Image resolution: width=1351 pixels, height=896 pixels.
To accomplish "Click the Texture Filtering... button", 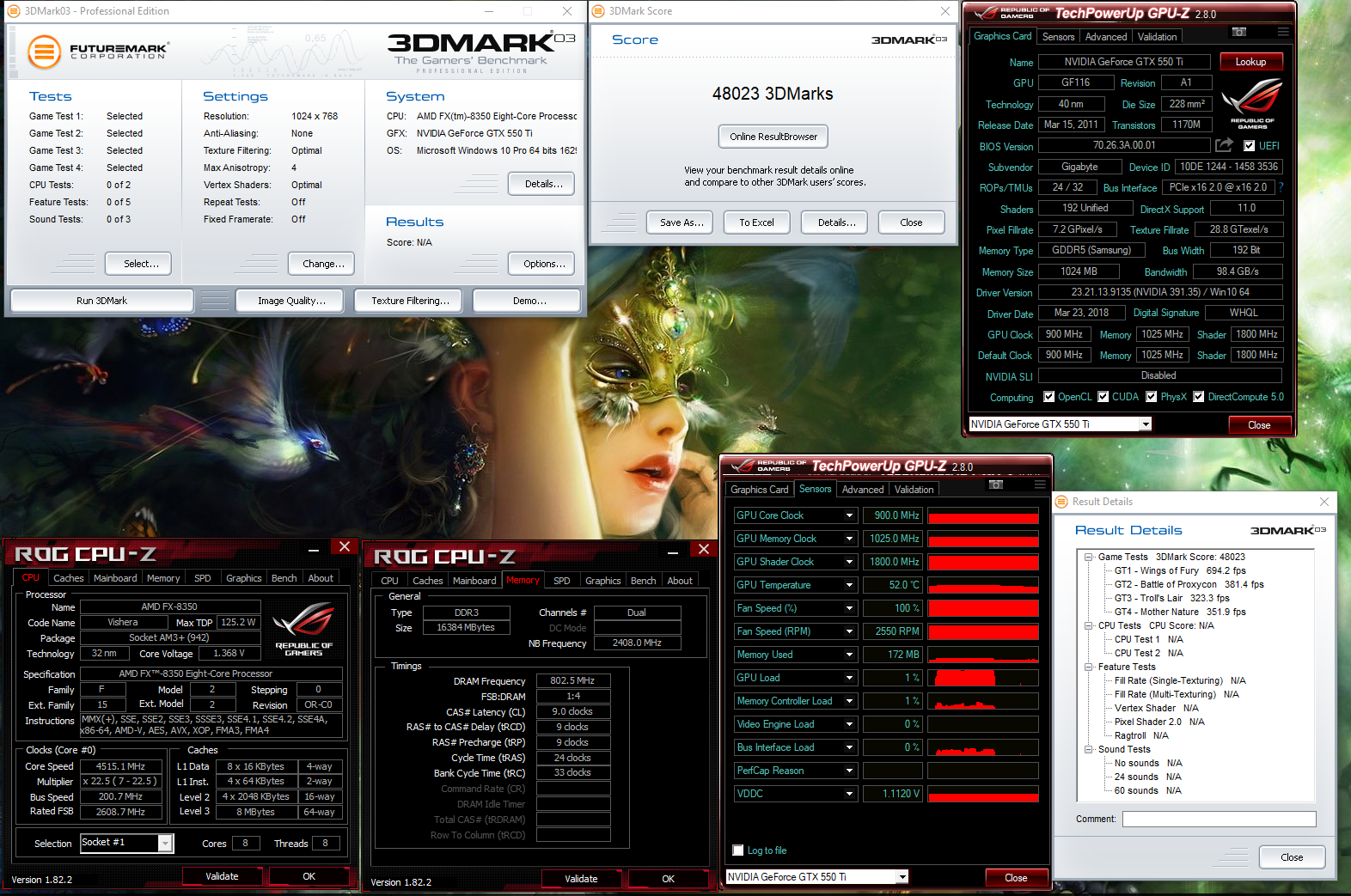I will 410,301.
